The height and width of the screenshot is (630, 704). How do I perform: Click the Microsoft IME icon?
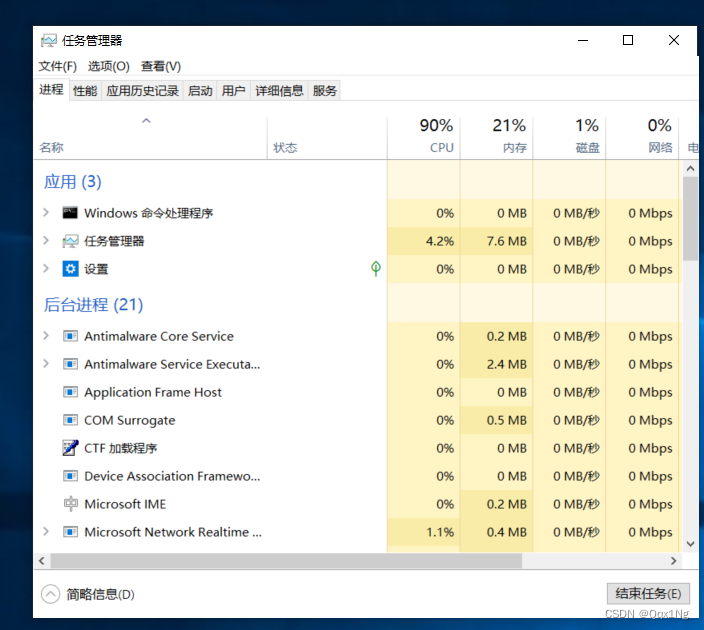[x=70, y=504]
